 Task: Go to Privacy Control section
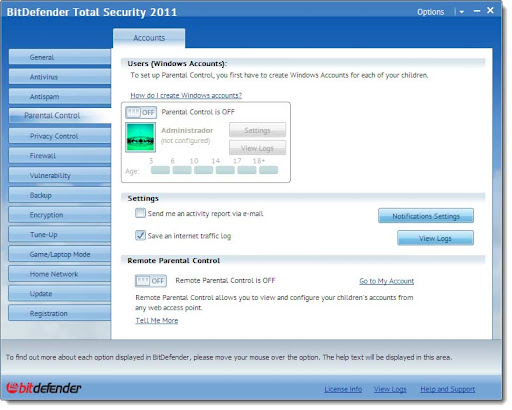(59, 136)
